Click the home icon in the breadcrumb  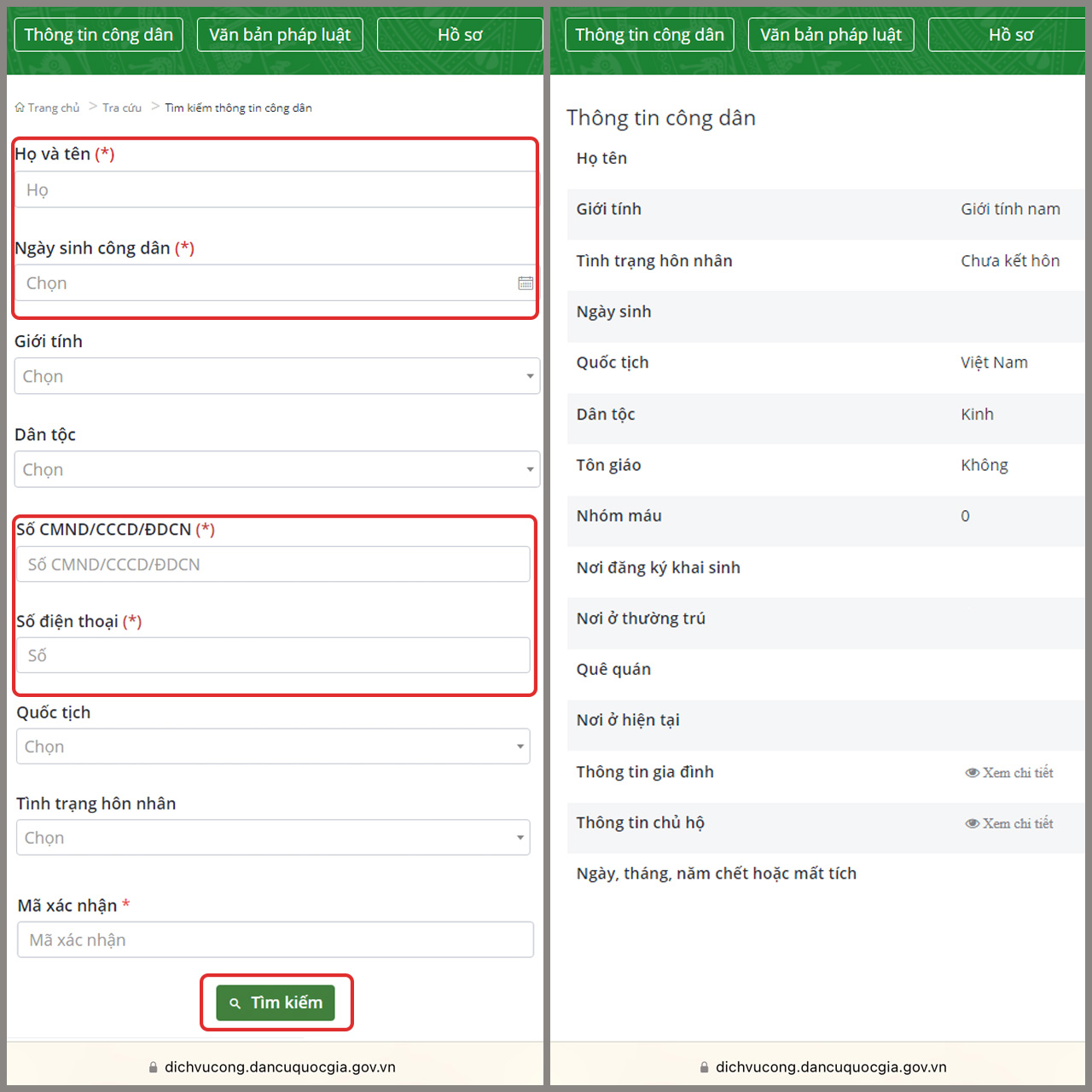[20, 107]
